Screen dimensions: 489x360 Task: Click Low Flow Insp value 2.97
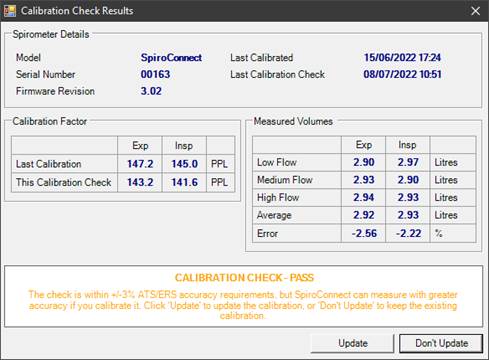(x=408, y=162)
